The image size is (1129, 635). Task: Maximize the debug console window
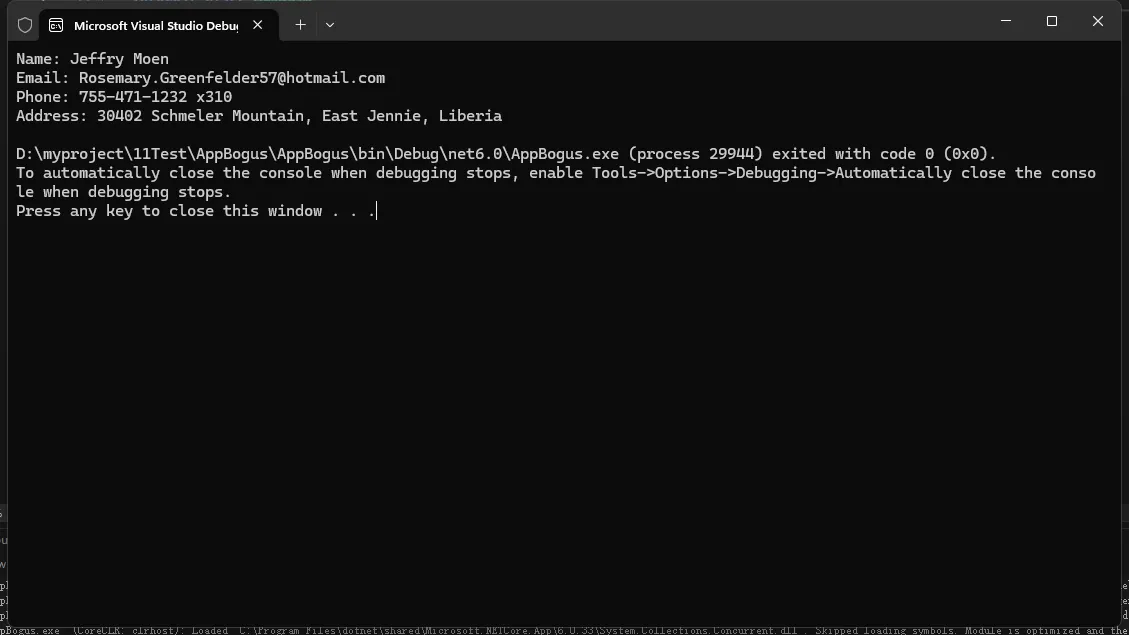pos(1051,21)
